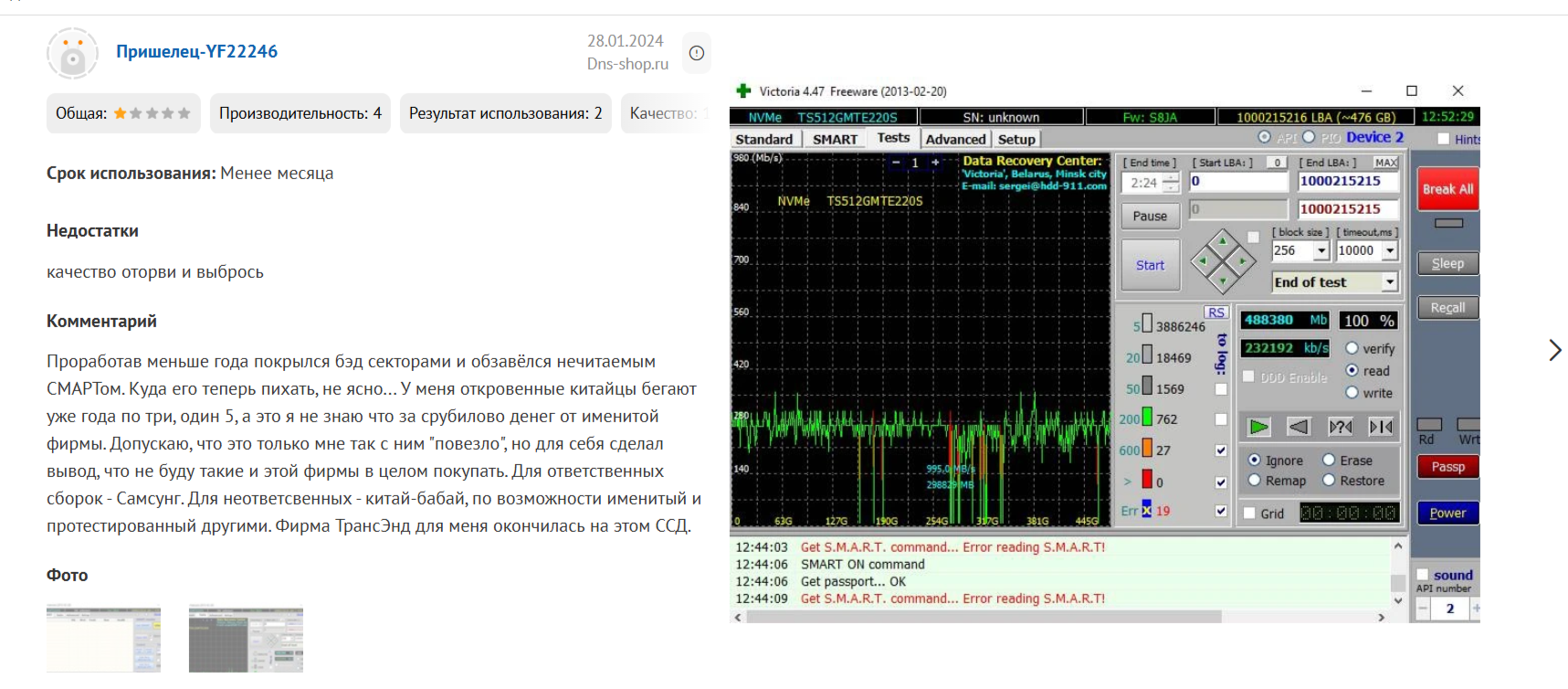Click the orange 600 ms block swatch
Image resolution: width=1568 pixels, height=689 pixels.
click(1147, 450)
